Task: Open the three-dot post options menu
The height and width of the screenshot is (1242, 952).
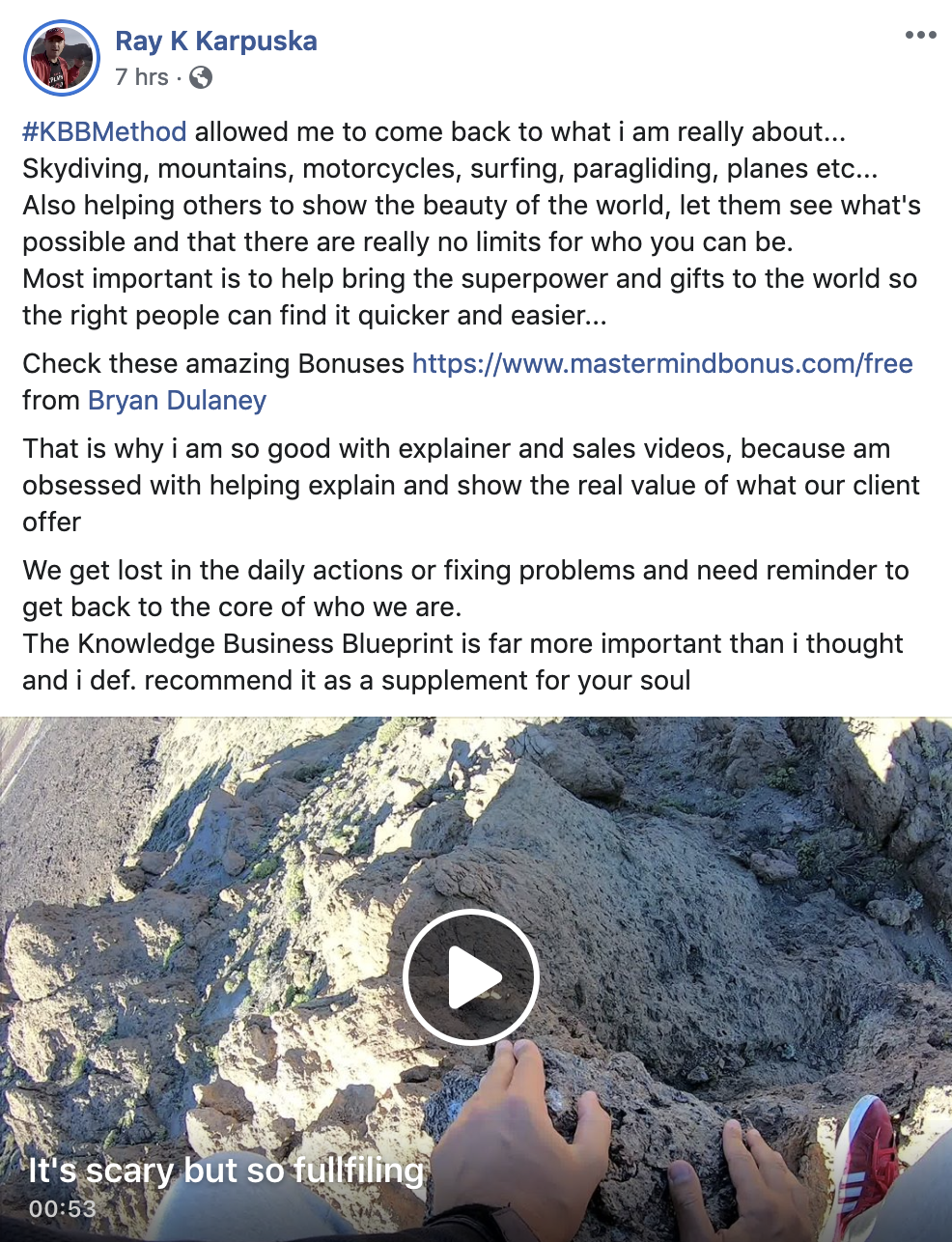Action: [x=920, y=36]
